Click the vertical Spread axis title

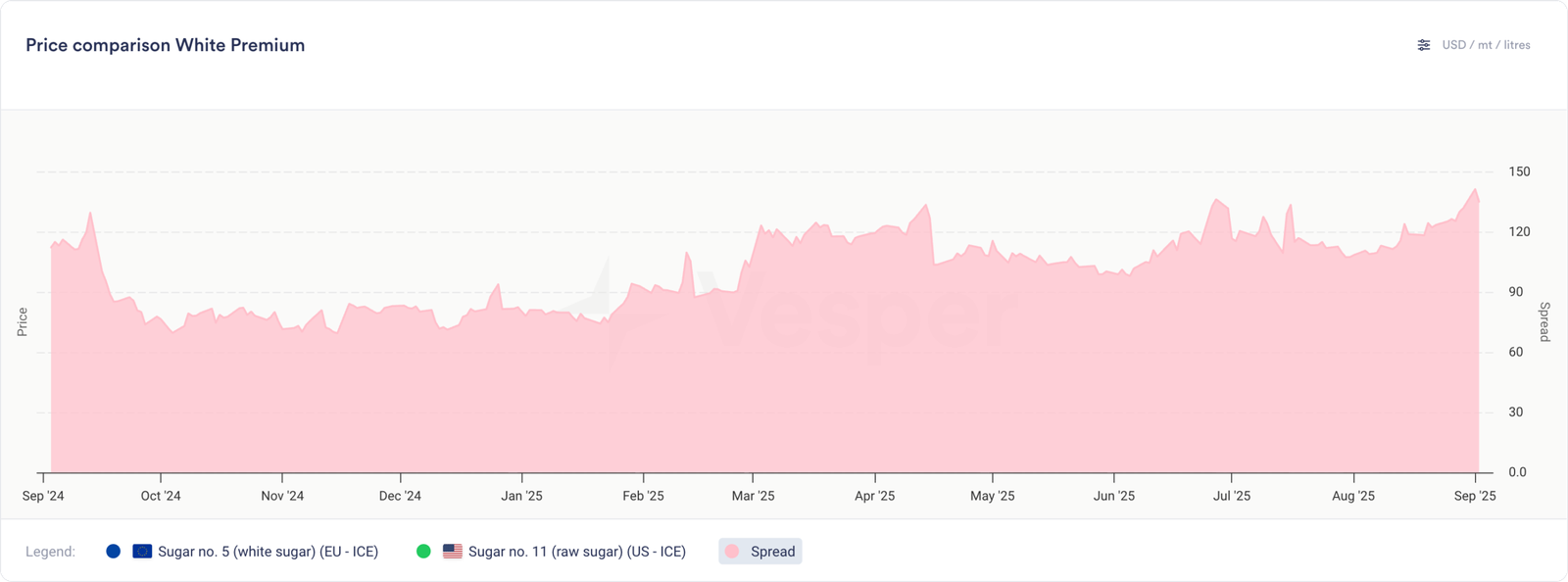pos(1544,321)
